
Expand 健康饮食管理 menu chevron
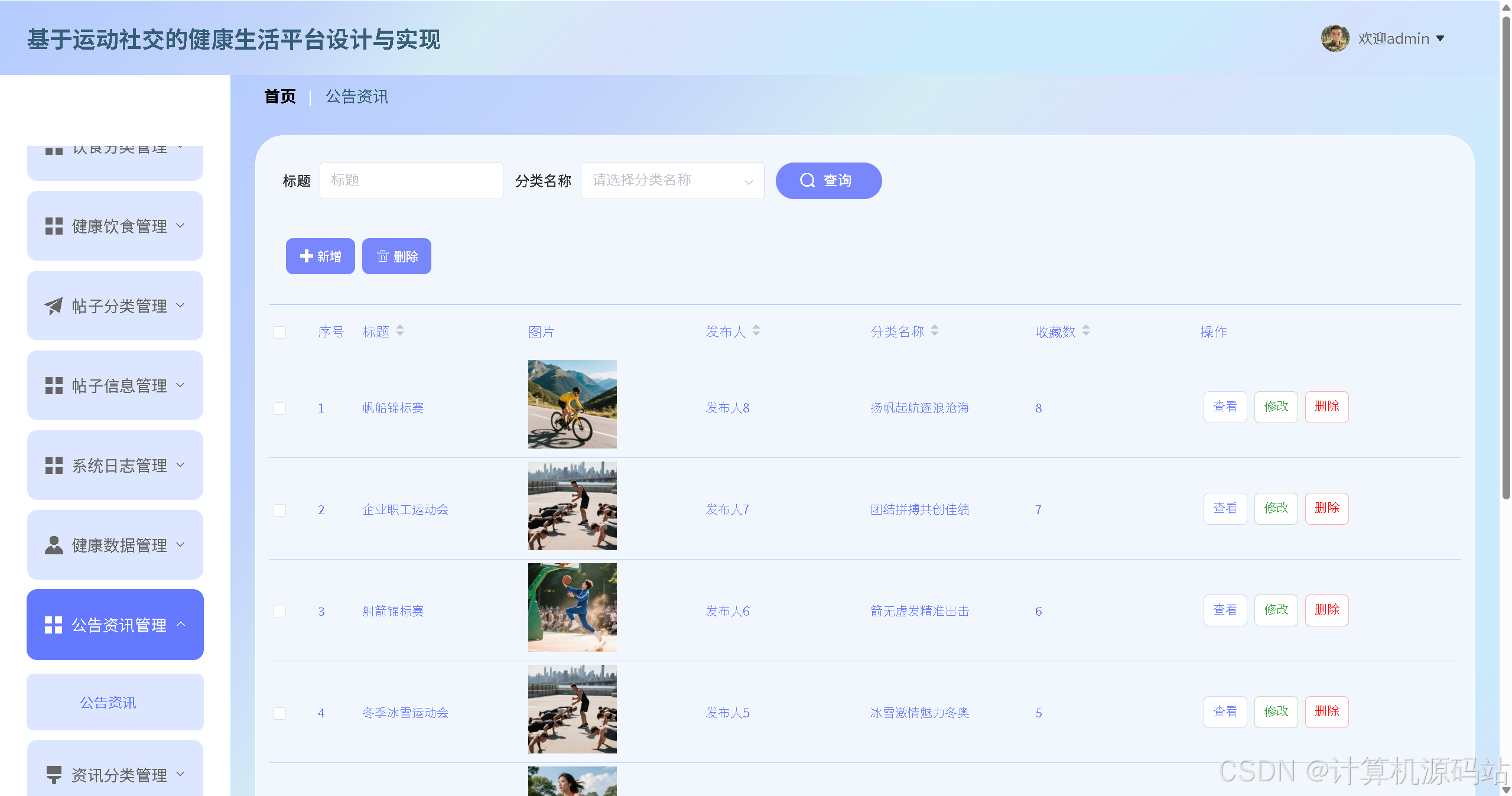pyautogui.click(x=181, y=225)
